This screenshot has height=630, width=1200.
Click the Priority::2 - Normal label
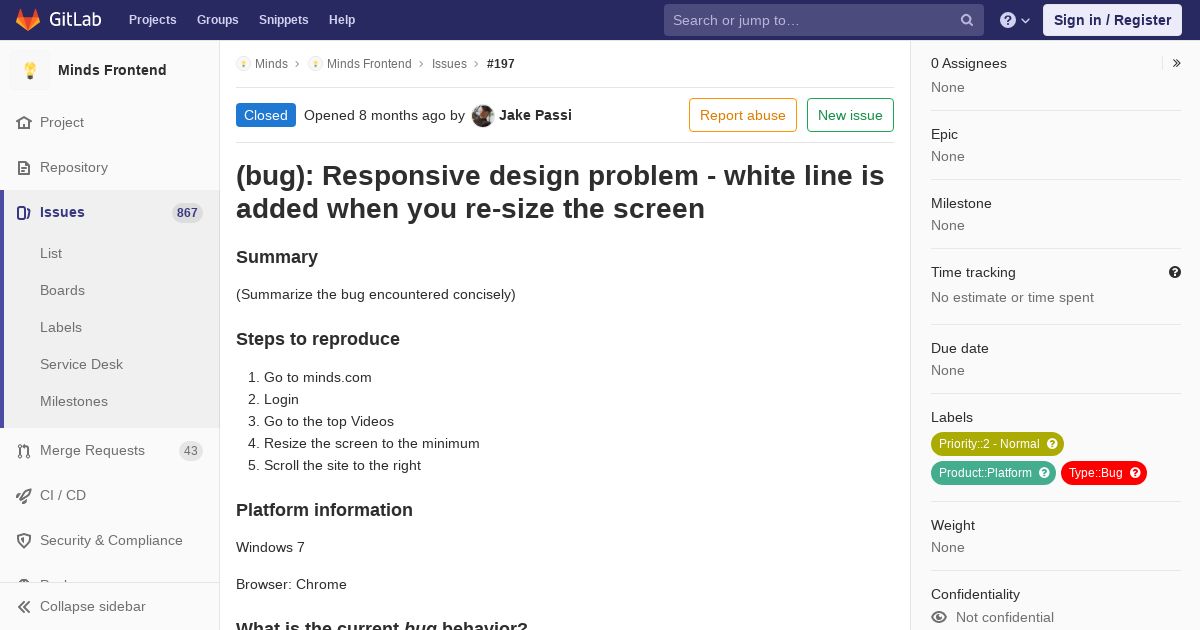click(997, 444)
